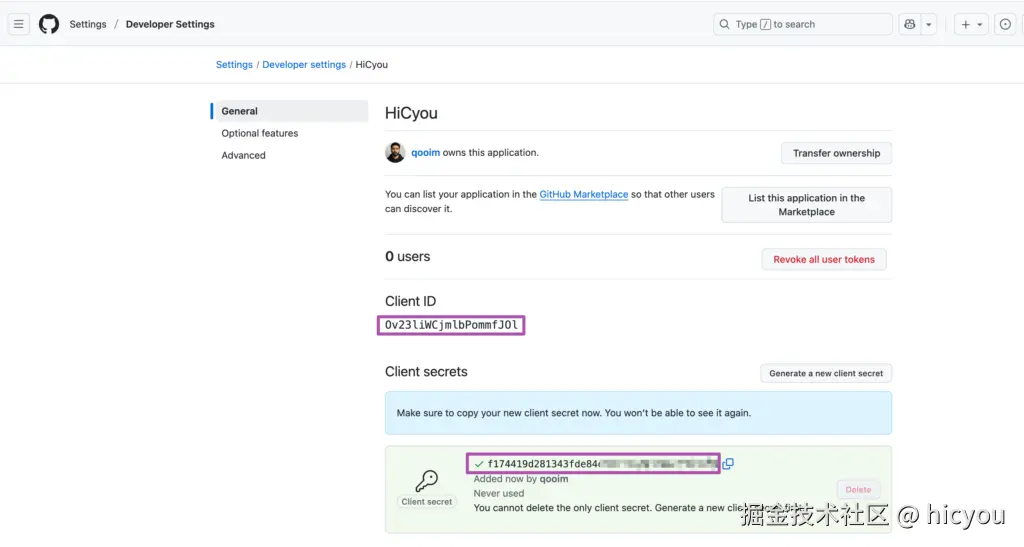This screenshot has width=1024, height=547.
Task: Expand the Copilot dropdown arrow
Action: click(x=929, y=24)
